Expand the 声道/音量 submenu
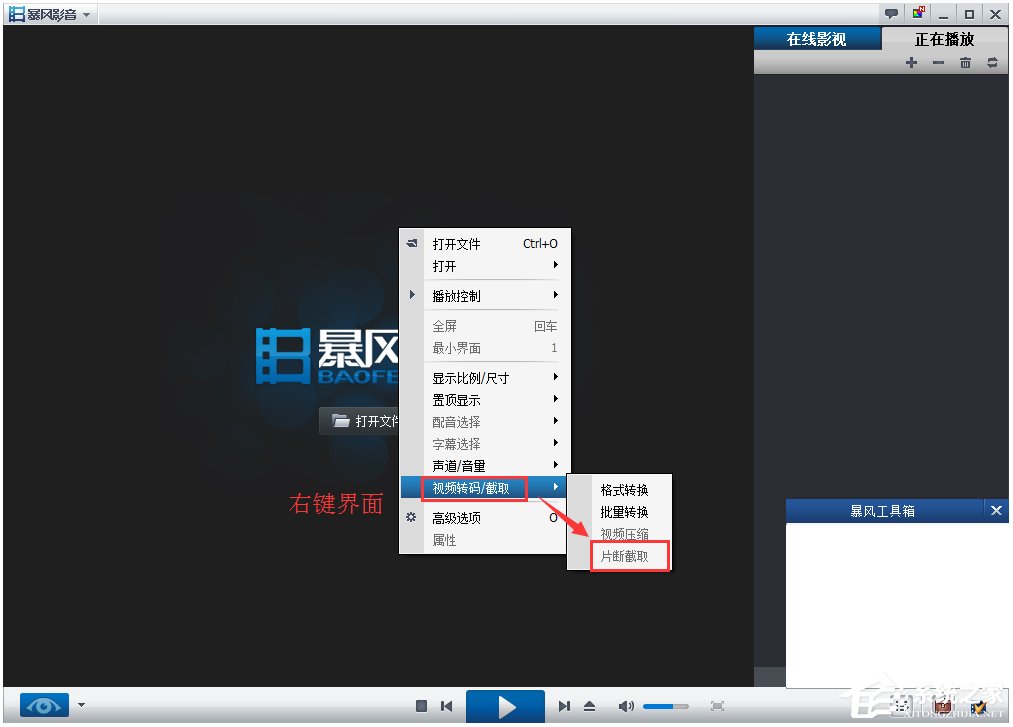This screenshot has width=1013, height=727. pyautogui.click(x=485, y=466)
